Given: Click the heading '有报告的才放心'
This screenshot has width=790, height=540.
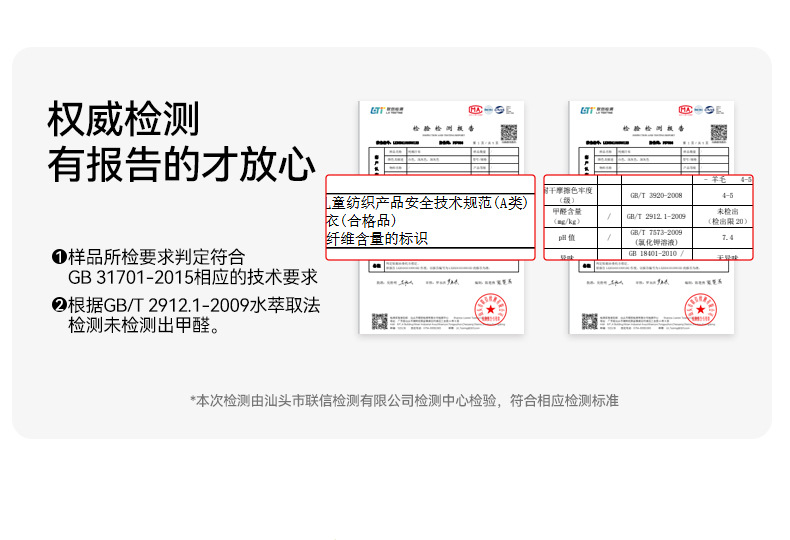Looking at the screenshot, I should [182, 164].
